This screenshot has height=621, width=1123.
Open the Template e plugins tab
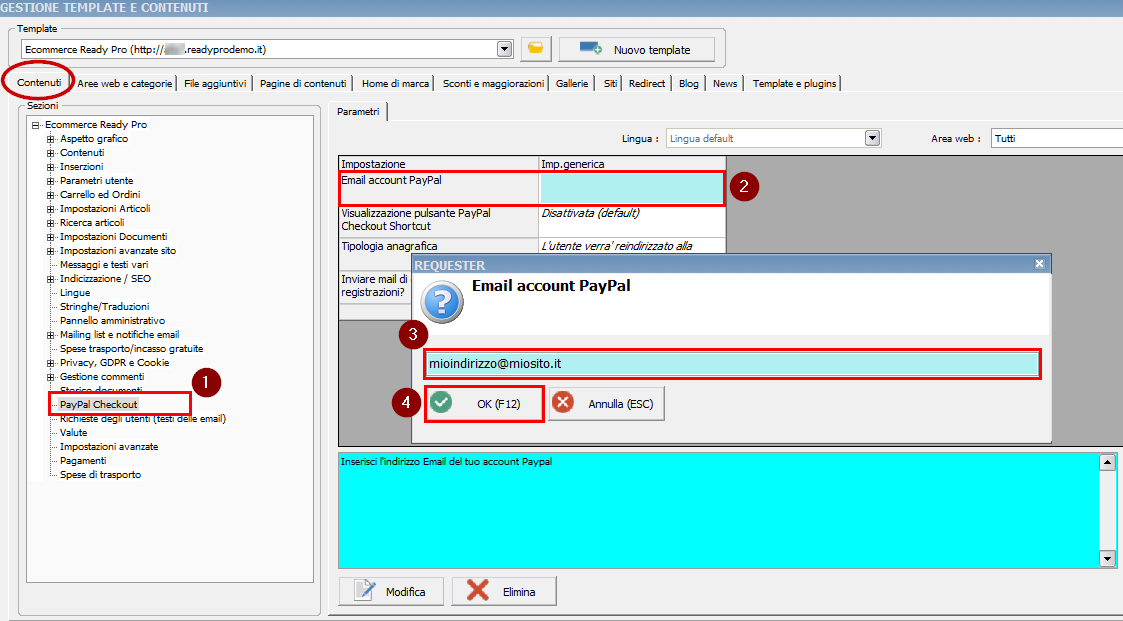[794, 84]
